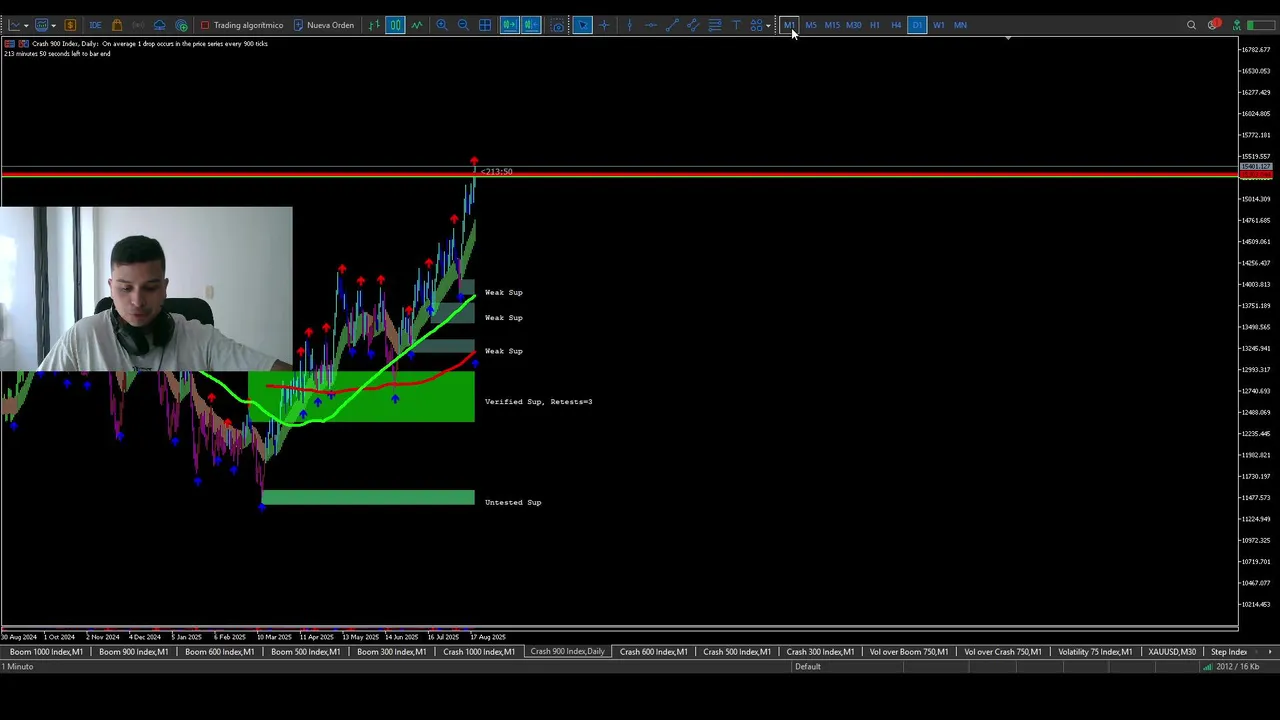Open the Crash 1000 Index,M1 tab

click(479, 652)
